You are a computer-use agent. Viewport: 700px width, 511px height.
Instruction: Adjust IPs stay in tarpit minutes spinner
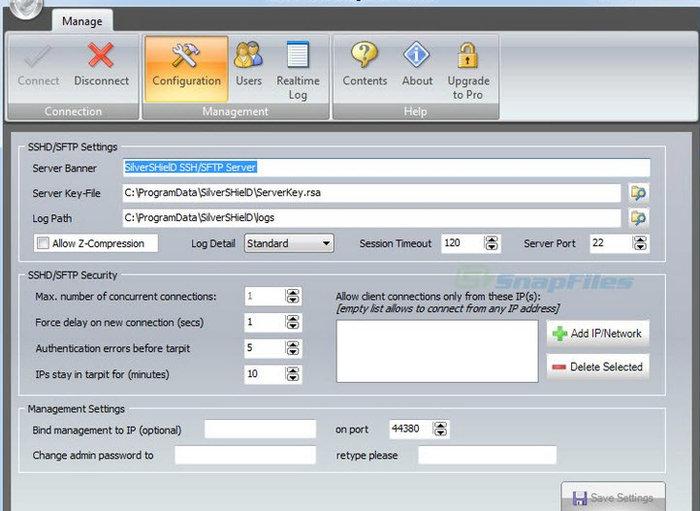pos(292,374)
